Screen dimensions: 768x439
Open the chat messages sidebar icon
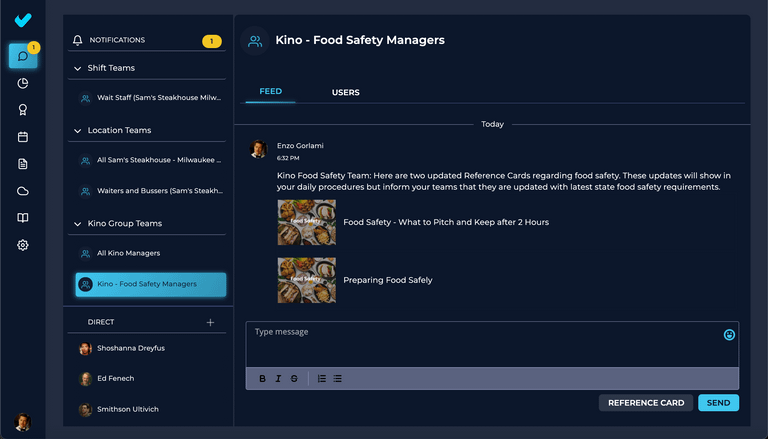pos(23,56)
